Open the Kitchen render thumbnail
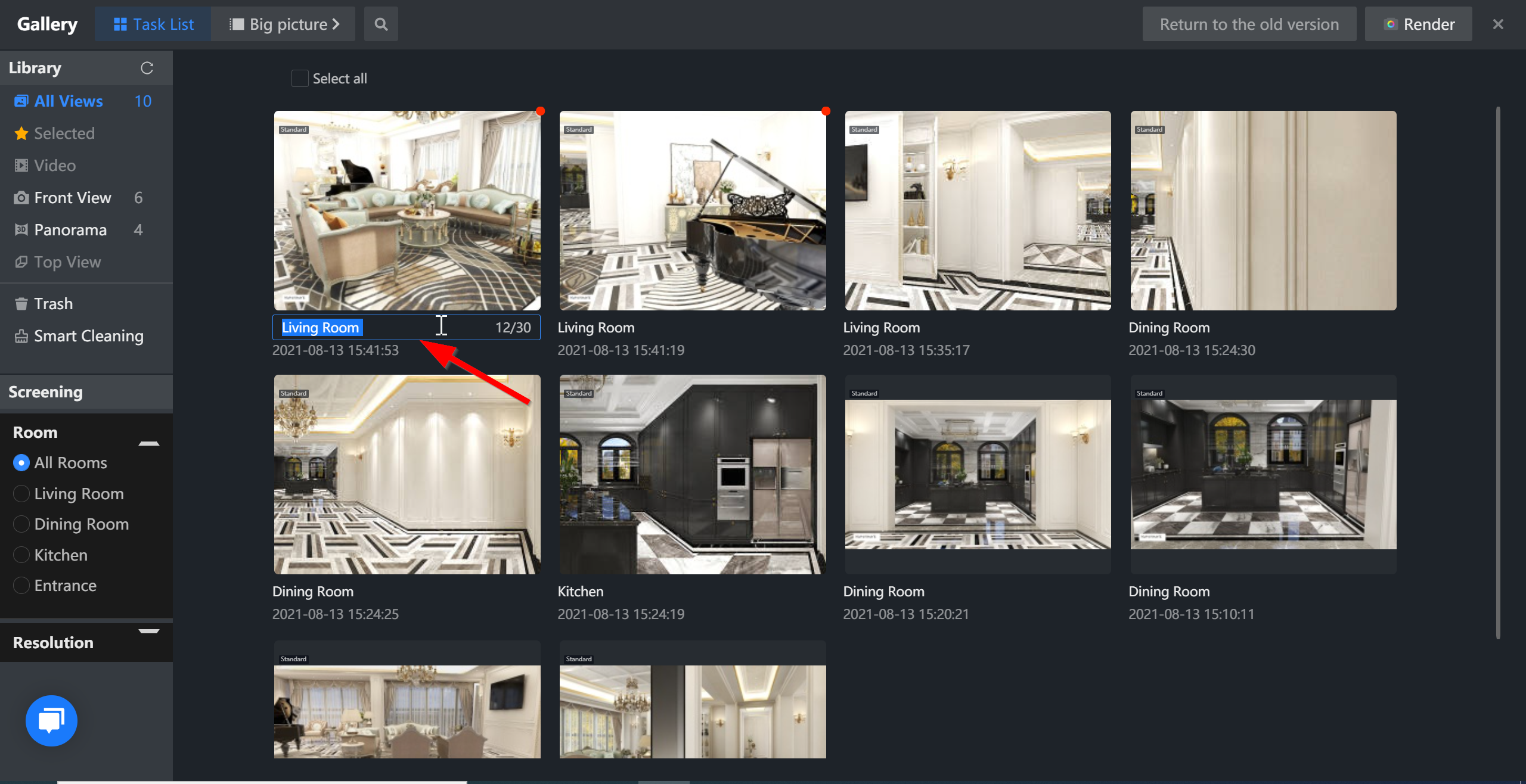The image size is (1526, 784). tap(692, 474)
